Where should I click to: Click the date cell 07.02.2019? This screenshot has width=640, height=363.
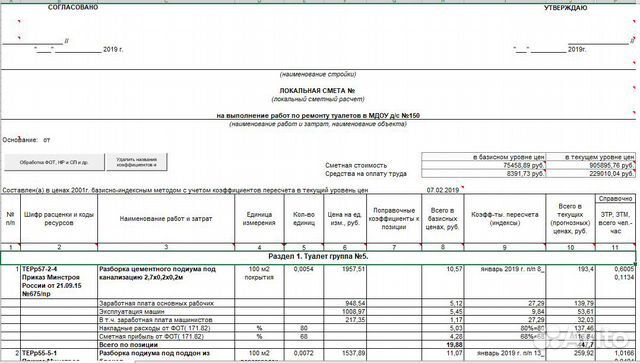(x=443, y=190)
